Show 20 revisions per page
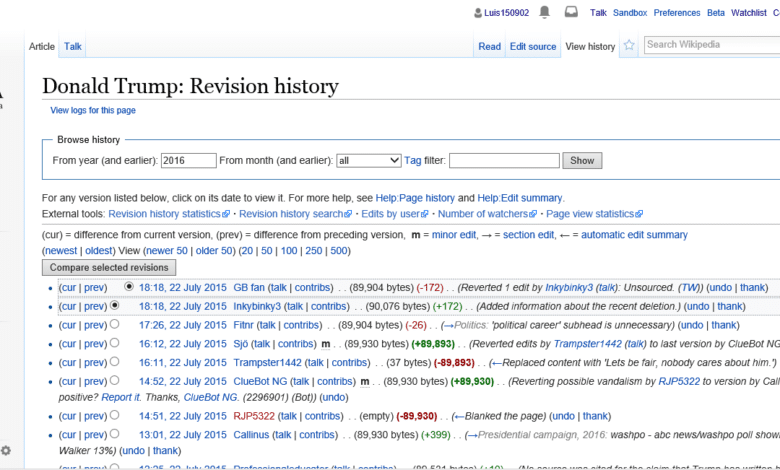This screenshot has width=780, height=470. [x=247, y=251]
